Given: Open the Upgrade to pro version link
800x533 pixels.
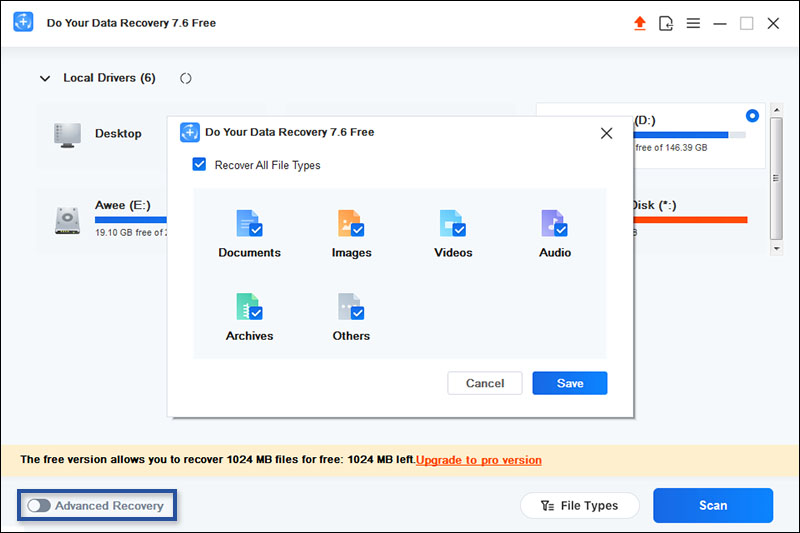Looking at the screenshot, I should [479, 460].
